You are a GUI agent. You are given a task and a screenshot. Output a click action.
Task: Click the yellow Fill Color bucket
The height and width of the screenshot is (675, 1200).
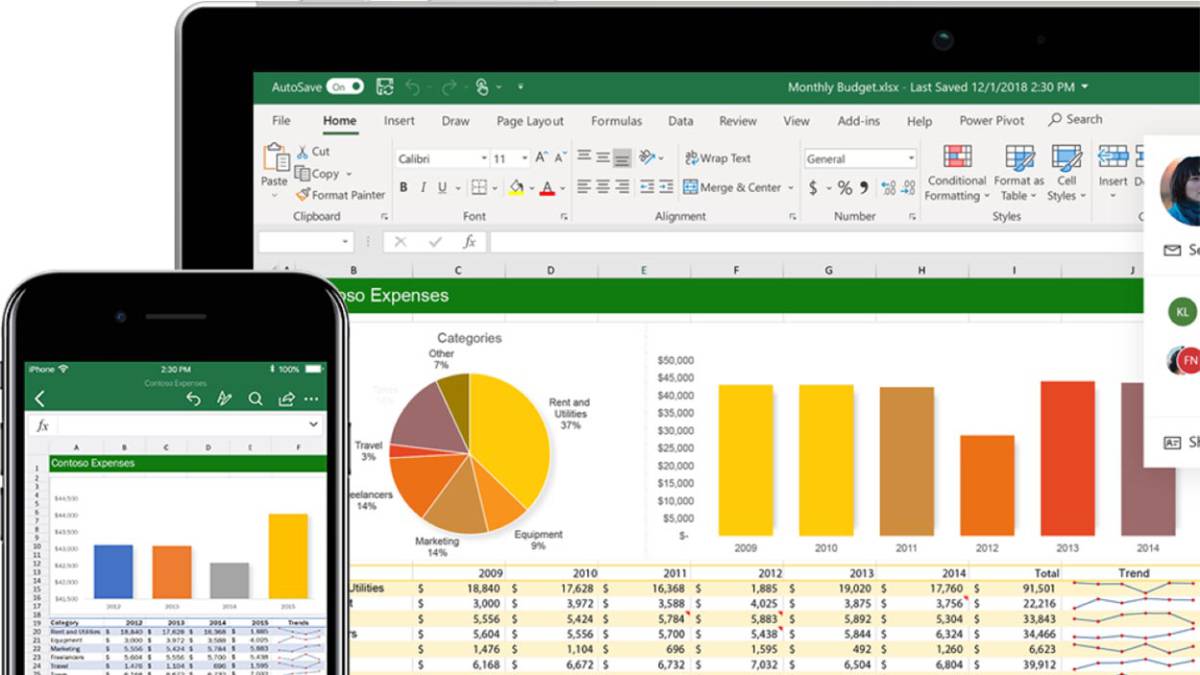pyautogui.click(x=516, y=187)
